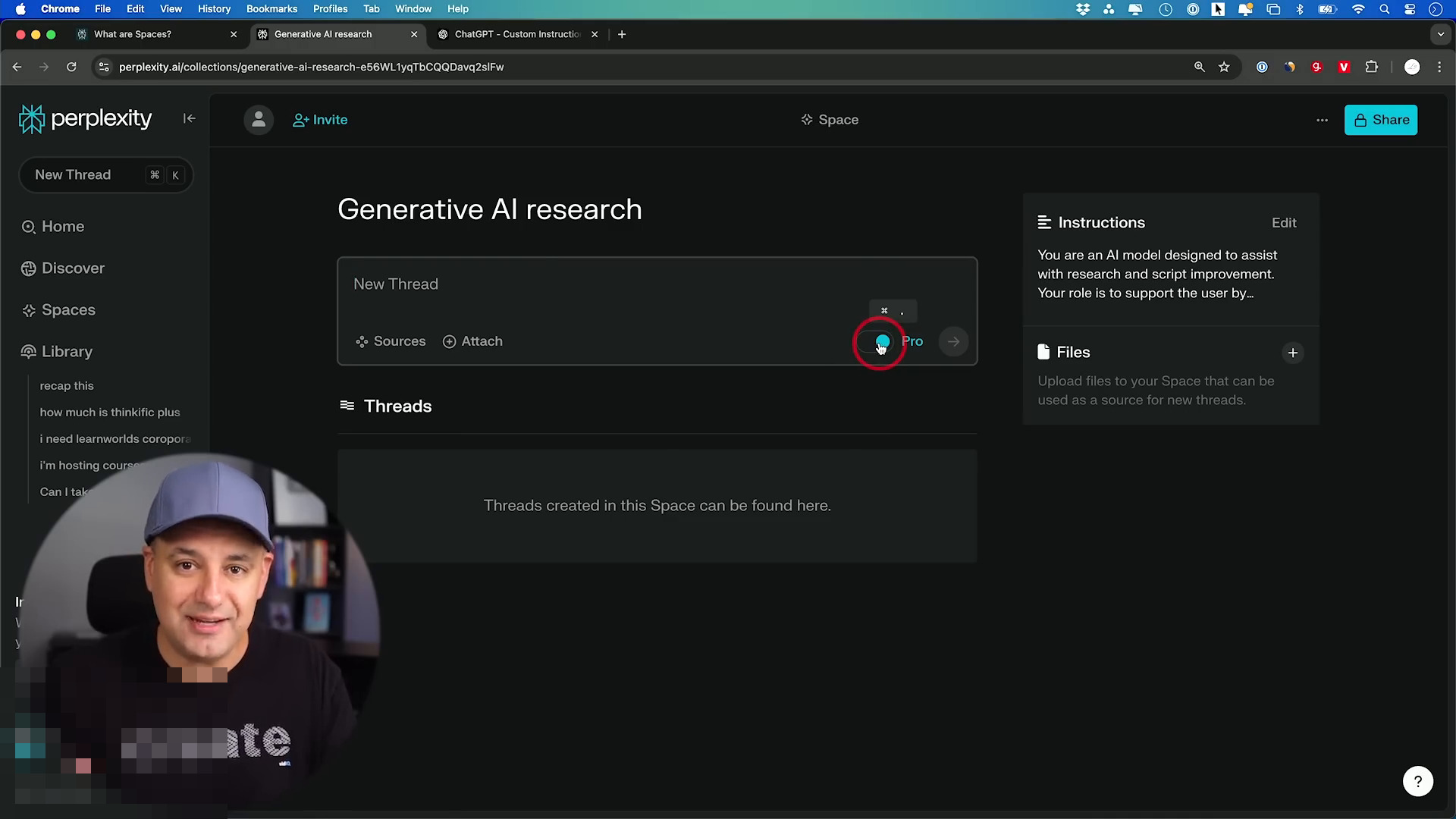The width and height of the screenshot is (1456, 819).
Task: Open the help question-mark button
Action: click(1418, 781)
